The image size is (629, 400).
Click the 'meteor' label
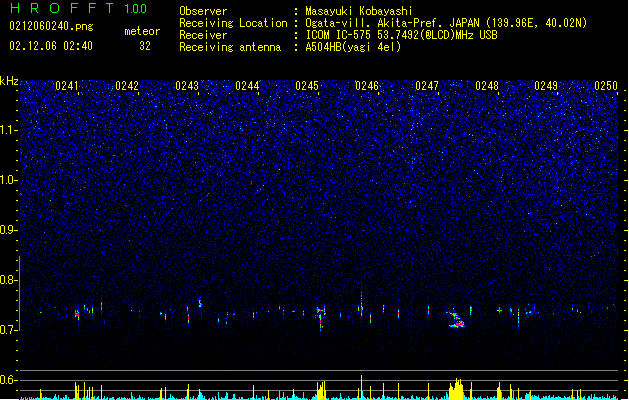[142, 31]
